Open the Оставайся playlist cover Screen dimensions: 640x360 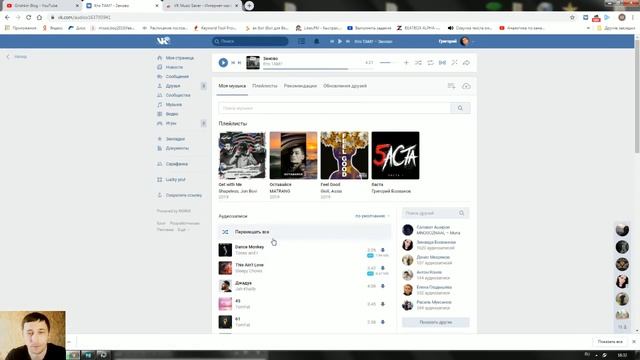coord(293,155)
